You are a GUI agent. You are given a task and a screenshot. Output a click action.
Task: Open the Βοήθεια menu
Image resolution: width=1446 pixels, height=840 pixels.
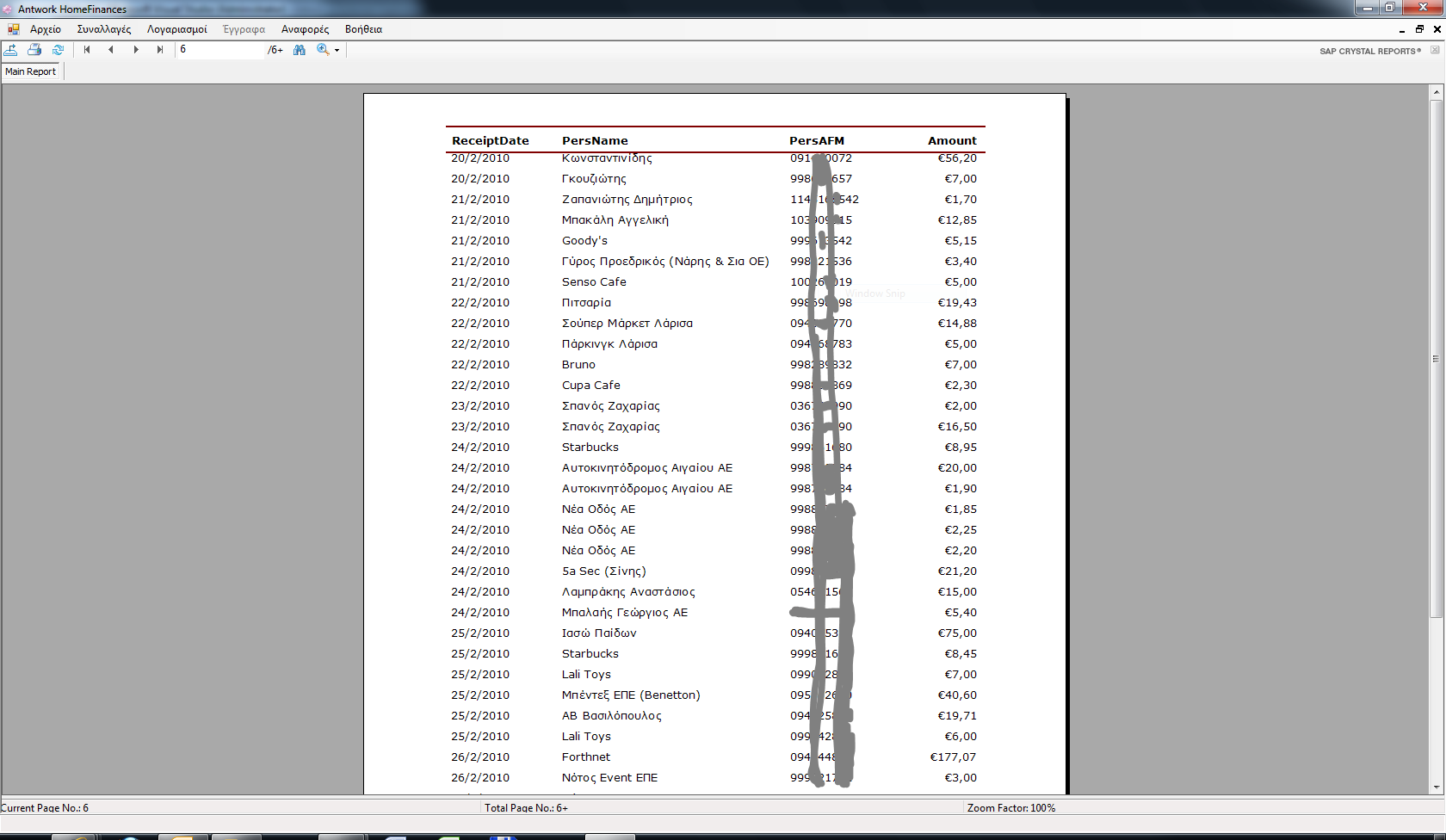click(364, 29)
